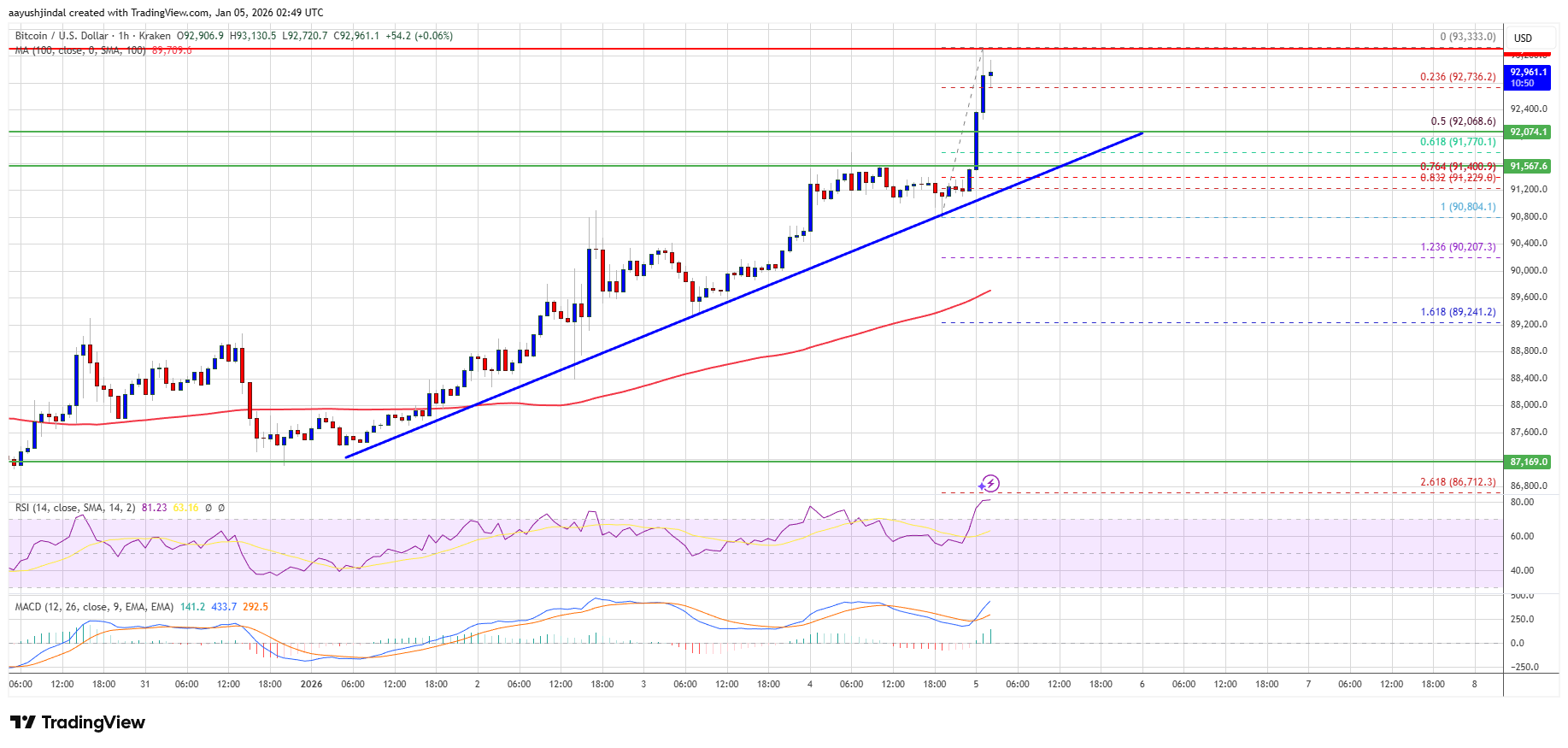The image size is (1568, 748).
Task: Select the green 92,074.1 price level tag
Action: click(1528, 132)
